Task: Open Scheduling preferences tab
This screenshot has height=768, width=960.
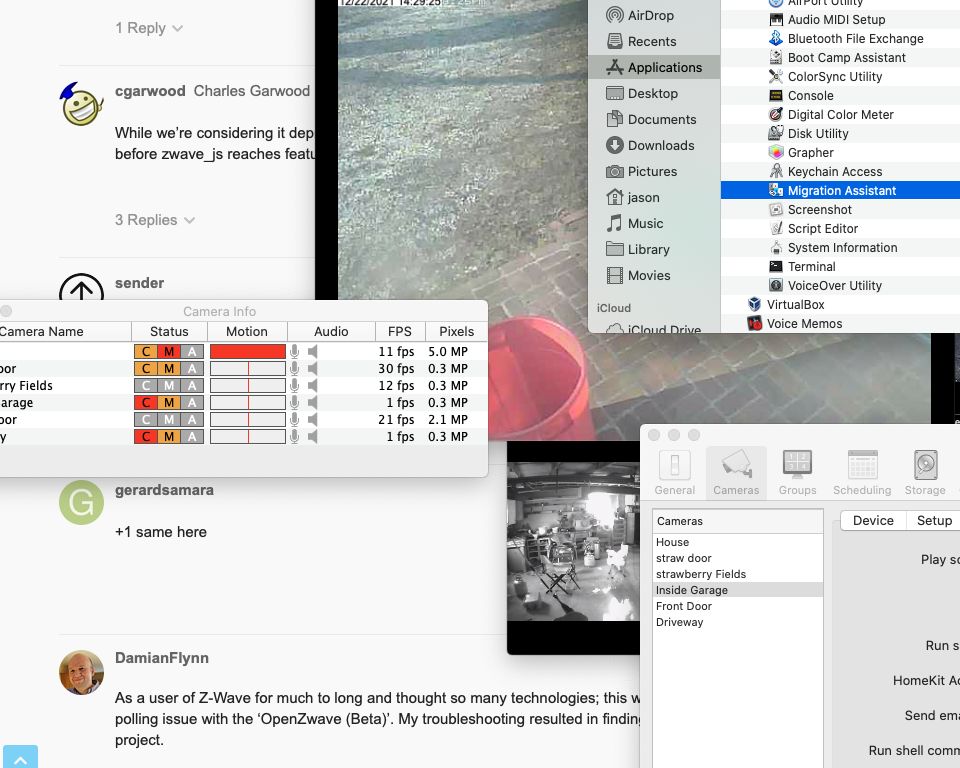Action: pyautogui.click(x=862, y=472)
